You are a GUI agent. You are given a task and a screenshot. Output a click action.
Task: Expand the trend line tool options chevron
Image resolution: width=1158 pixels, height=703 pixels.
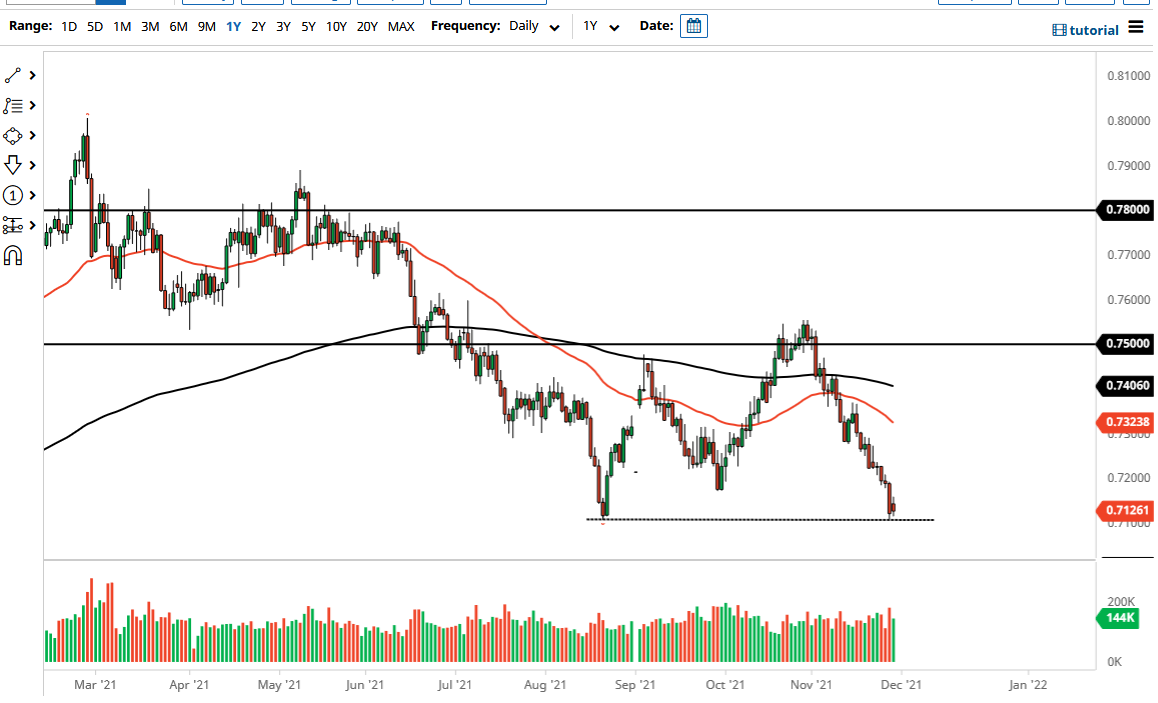pos(31,75)
